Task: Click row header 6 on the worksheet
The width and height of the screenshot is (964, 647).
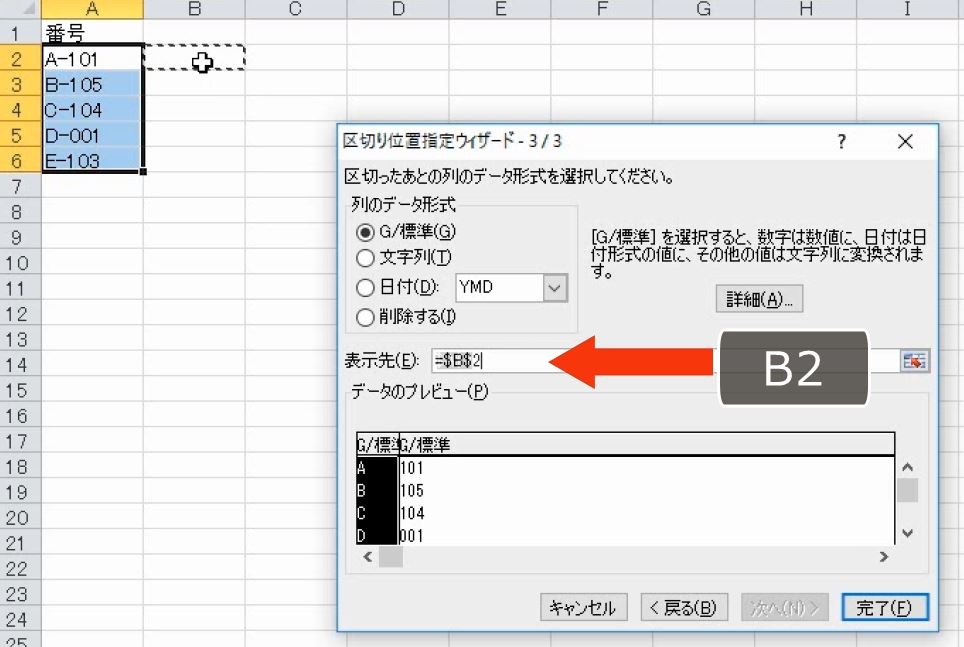Action: coord(16,159)
